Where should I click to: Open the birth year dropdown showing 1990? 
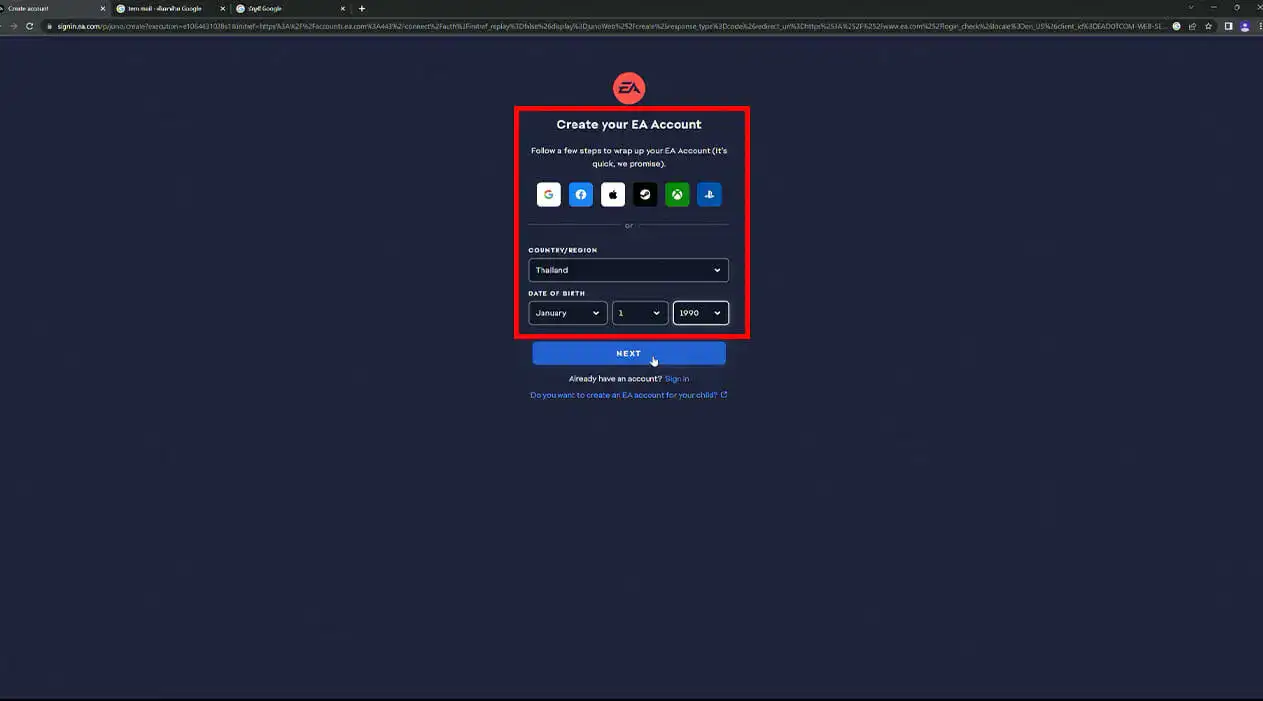(701, 313)
